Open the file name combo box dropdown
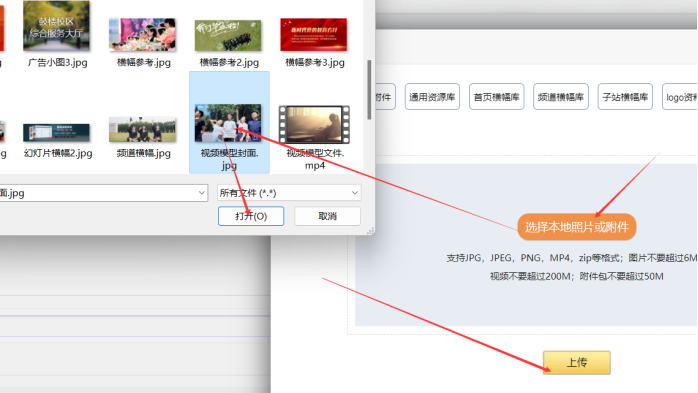 tap(201, 193)
